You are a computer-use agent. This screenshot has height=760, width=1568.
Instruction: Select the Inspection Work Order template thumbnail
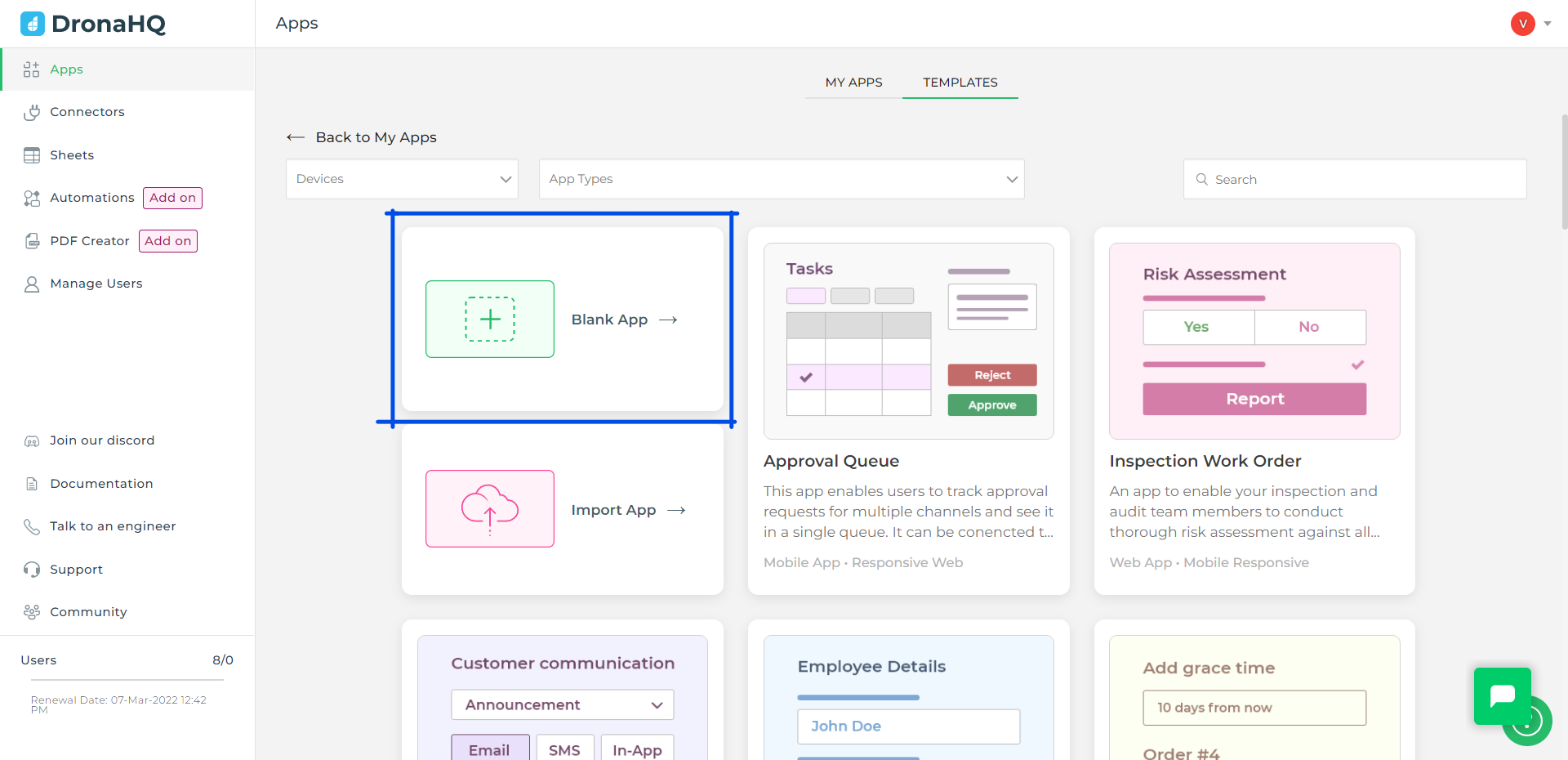[1254, 341]
